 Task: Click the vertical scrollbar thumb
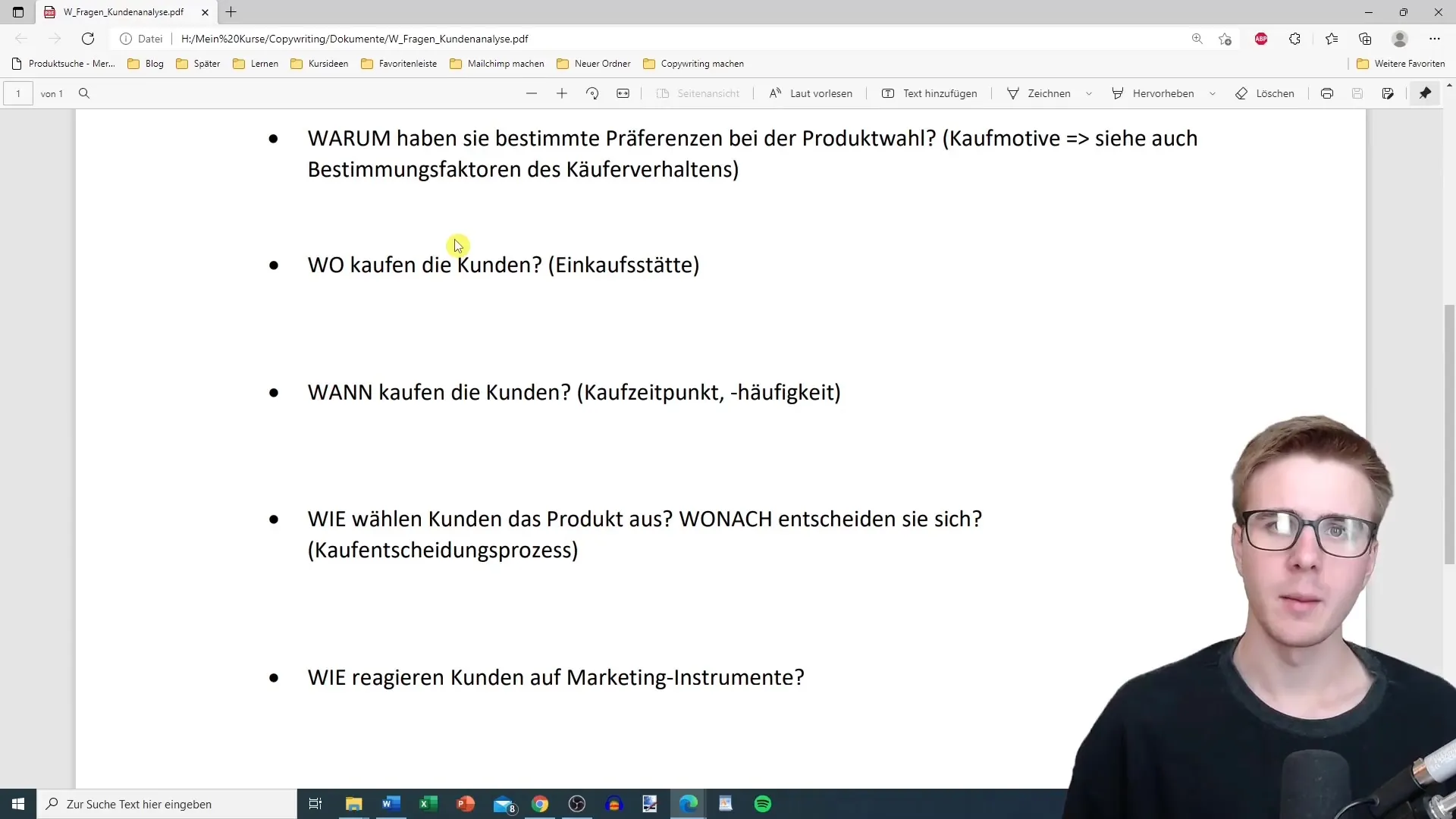pos(1450,434)
